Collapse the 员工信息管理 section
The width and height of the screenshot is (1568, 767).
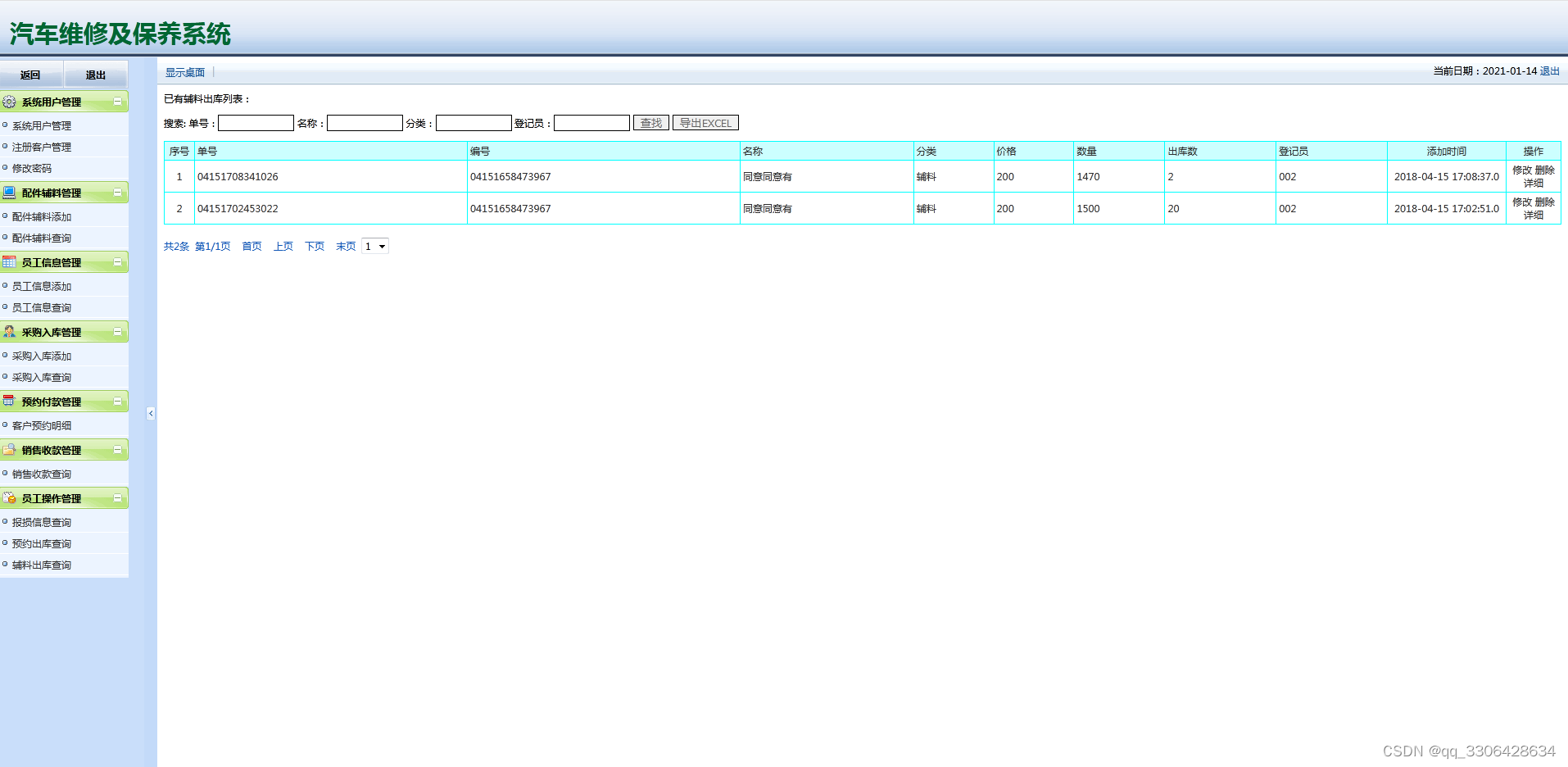117,262
